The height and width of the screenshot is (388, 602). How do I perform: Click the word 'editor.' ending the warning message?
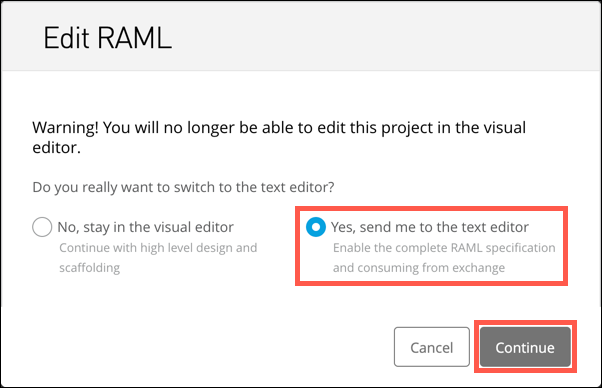(56, 148)
